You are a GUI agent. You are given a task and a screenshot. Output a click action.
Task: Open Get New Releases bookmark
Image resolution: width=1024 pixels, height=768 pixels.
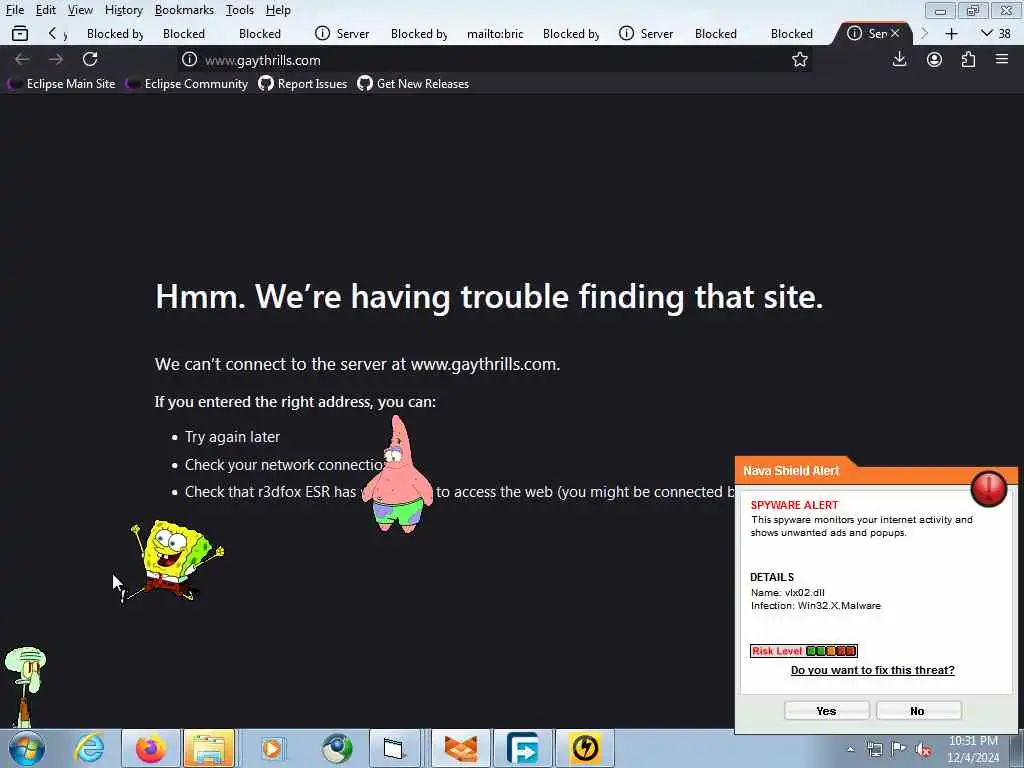413,84
